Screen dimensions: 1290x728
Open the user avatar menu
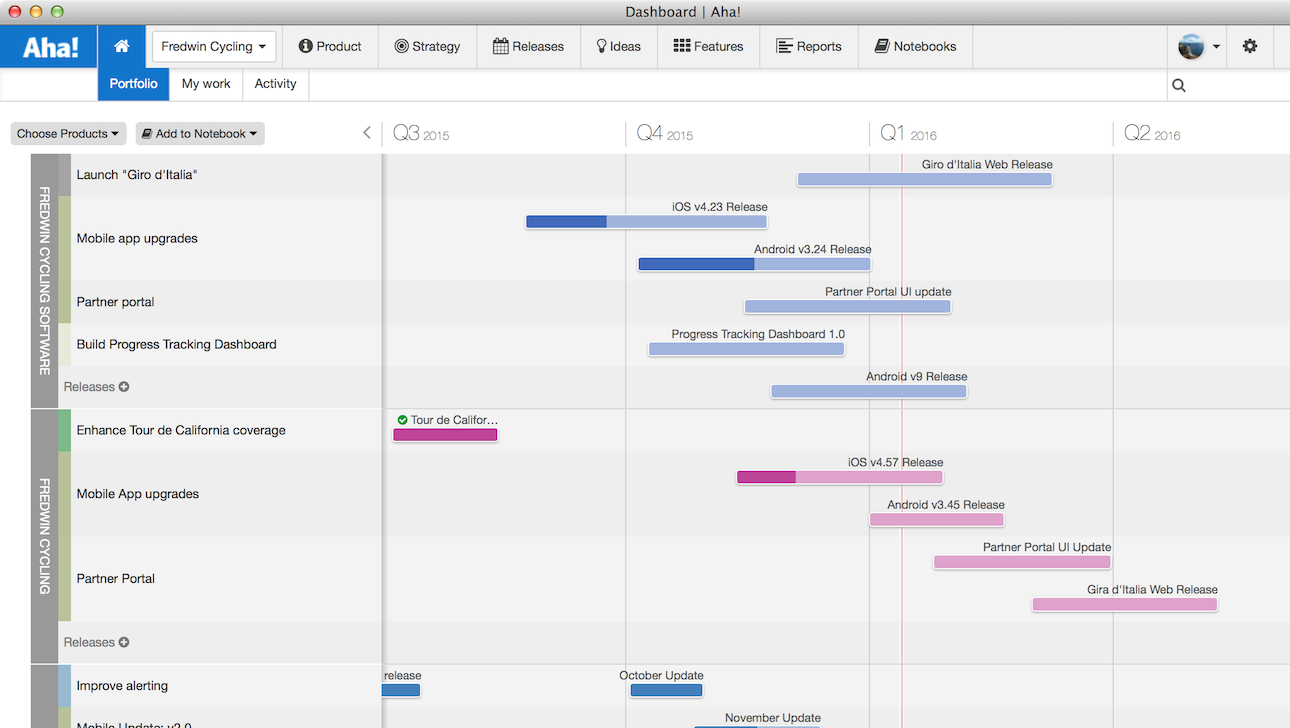pos(1199,46)
